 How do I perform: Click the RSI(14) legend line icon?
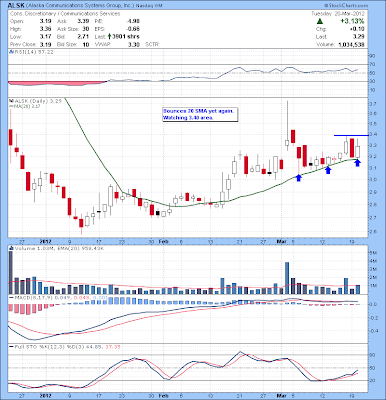coord(10,52)
